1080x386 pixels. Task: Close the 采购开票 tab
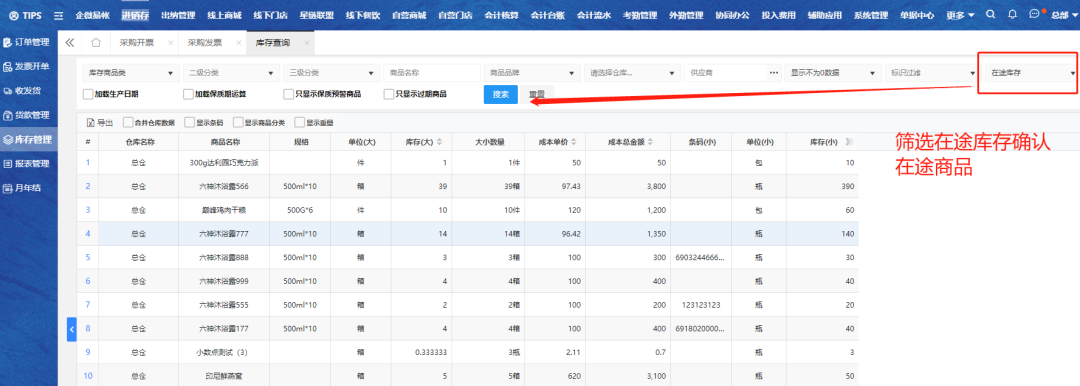point(172,43)
